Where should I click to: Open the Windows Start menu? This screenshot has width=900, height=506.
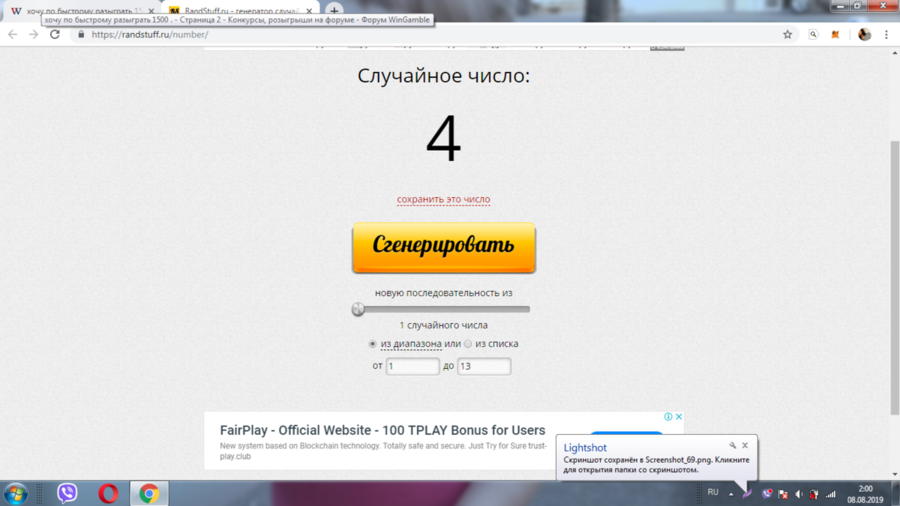16,493
